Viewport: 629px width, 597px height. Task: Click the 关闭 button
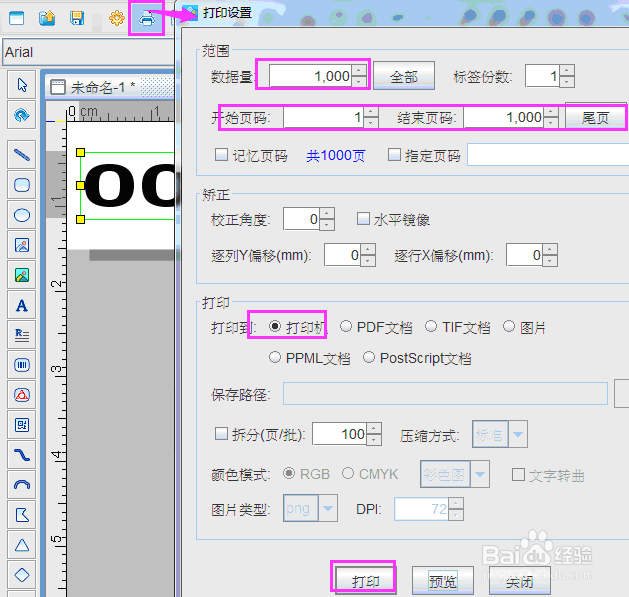point(519,581)
